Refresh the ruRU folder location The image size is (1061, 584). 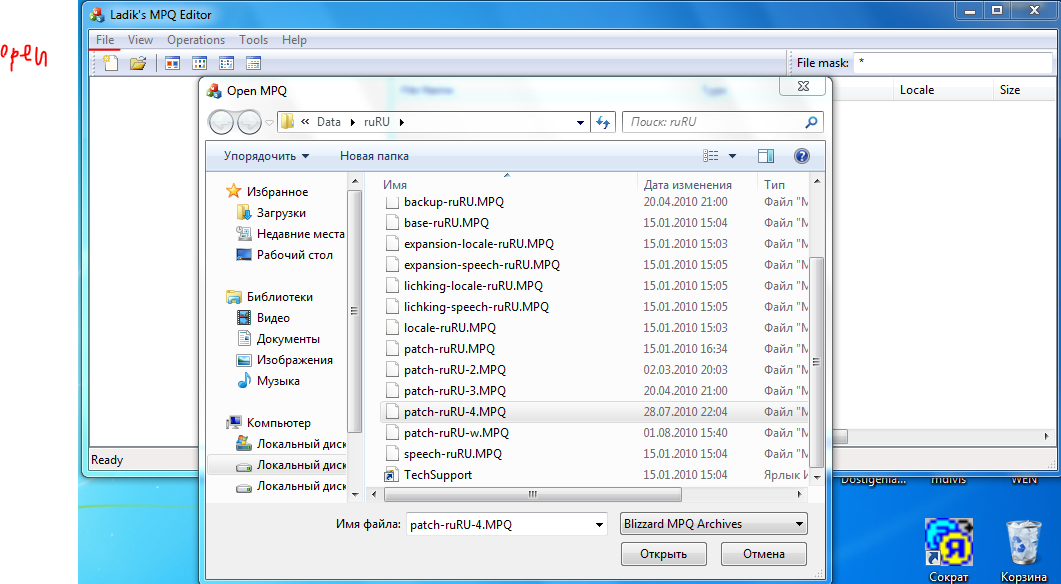pos(602,122)
